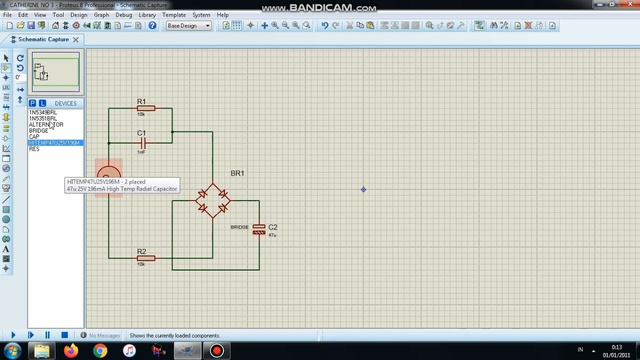Click the Rotate Clockwise button
The width and height of the screenshot is (640, 360).
20,58
